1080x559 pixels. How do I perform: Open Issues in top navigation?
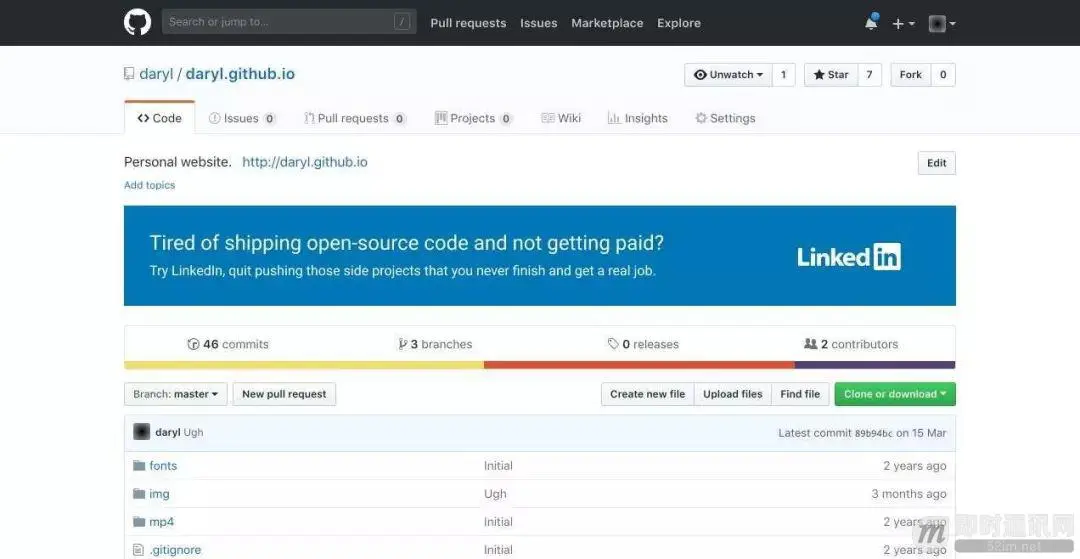(539, 23)
